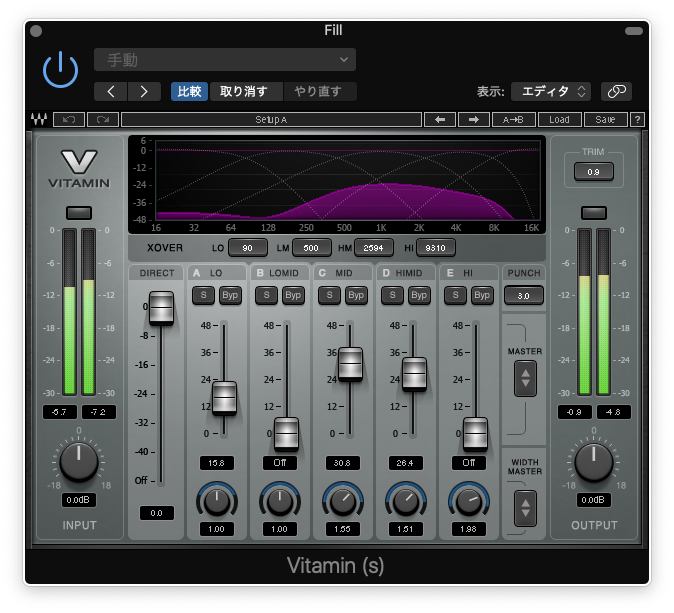This screenshot has height=613, width=674.
Task: Click the input gain 0.0dB value box
Action: click(x=78, y=500)
